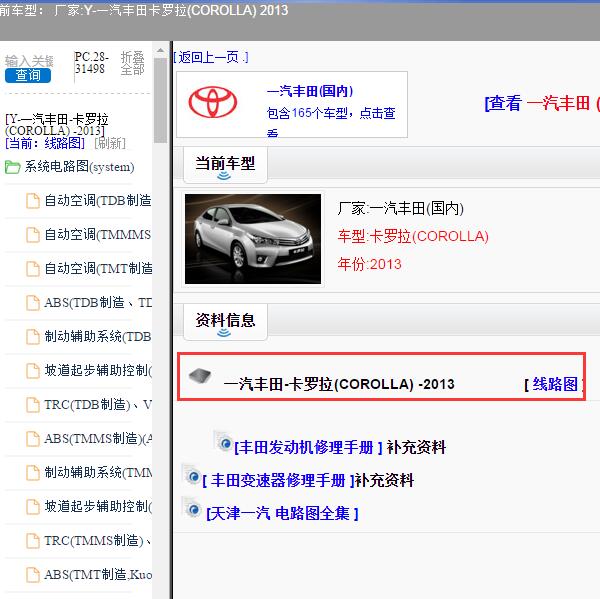Click the disc icon beside 丰田变速器修理手册

pos(191,475)
